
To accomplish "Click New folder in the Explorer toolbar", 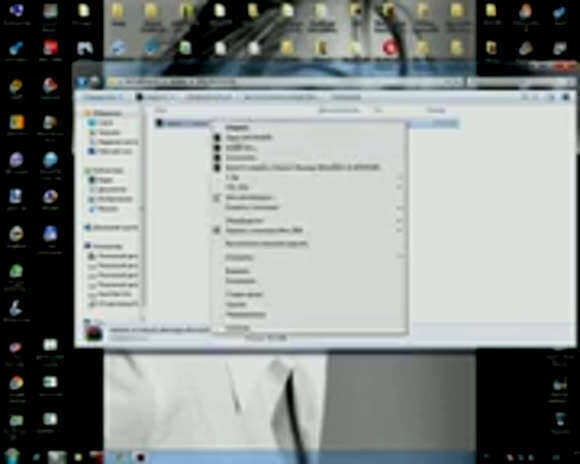I will tap(345, 97).
